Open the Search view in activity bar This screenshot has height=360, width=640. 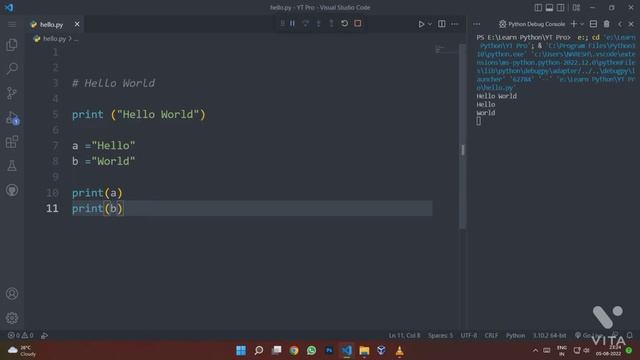coord(12,69)
